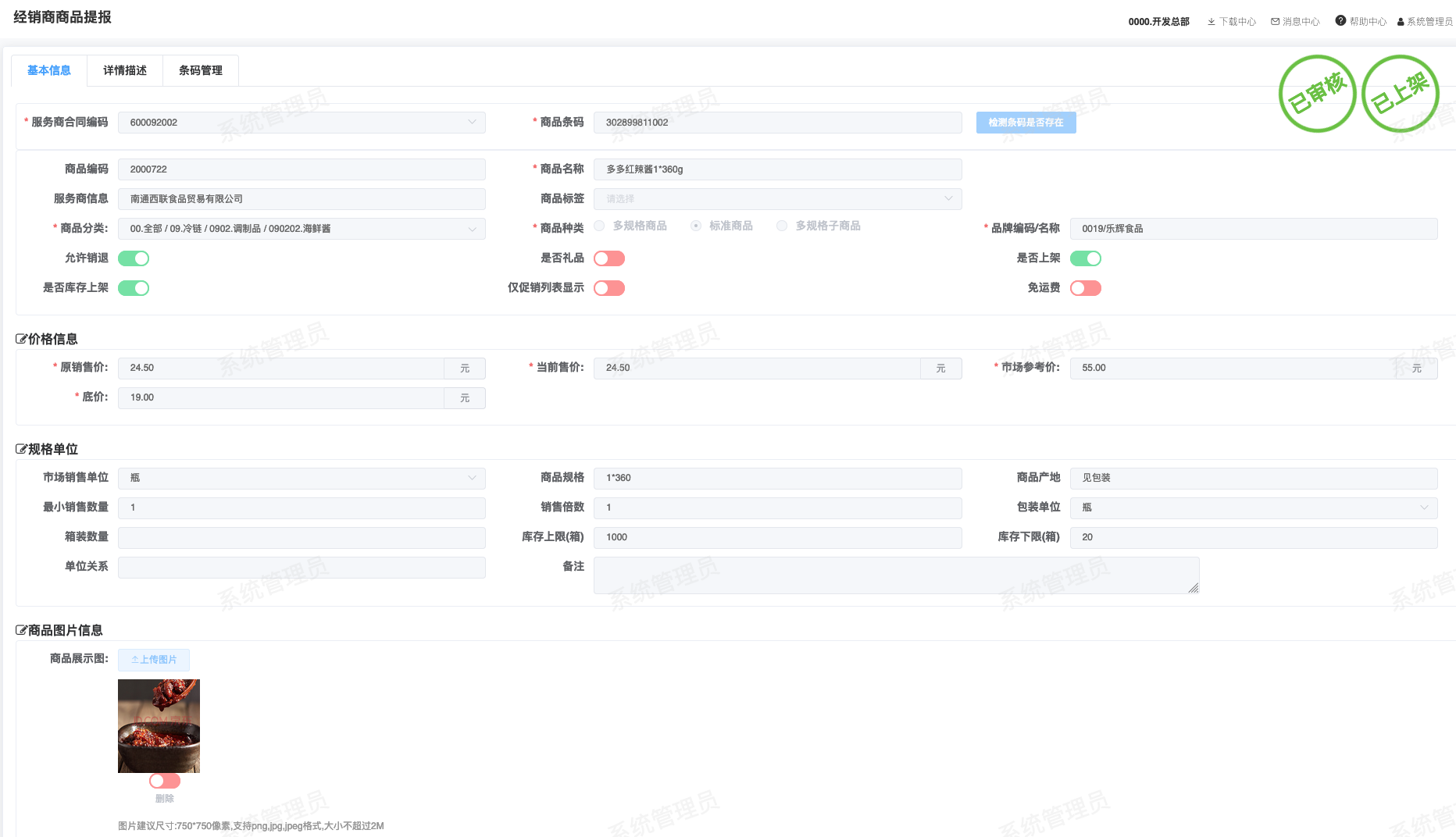Select the 多规格子商品 radio option
1456x837 pixels.
pyautogui.click(x=782, y=226)
